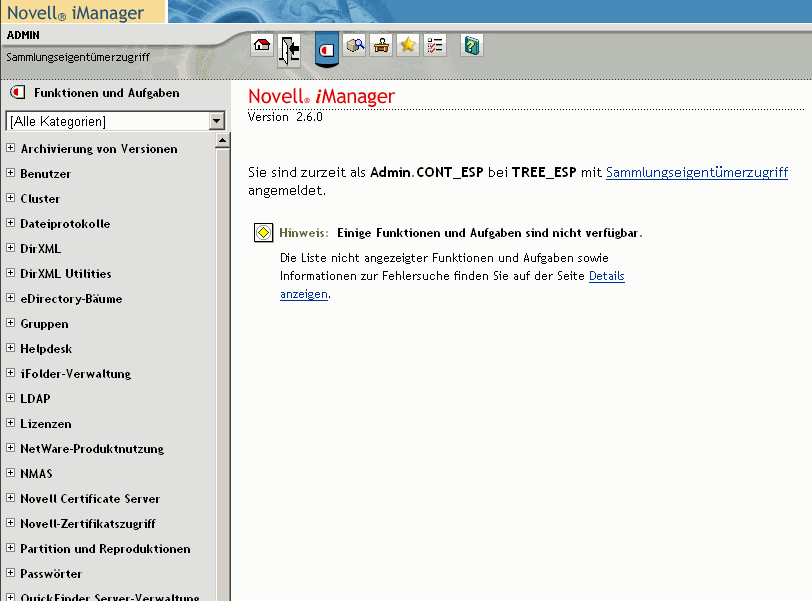Screen dimensions: 812x601
Task: Expand the DirXML category
Action: [10, 247]
